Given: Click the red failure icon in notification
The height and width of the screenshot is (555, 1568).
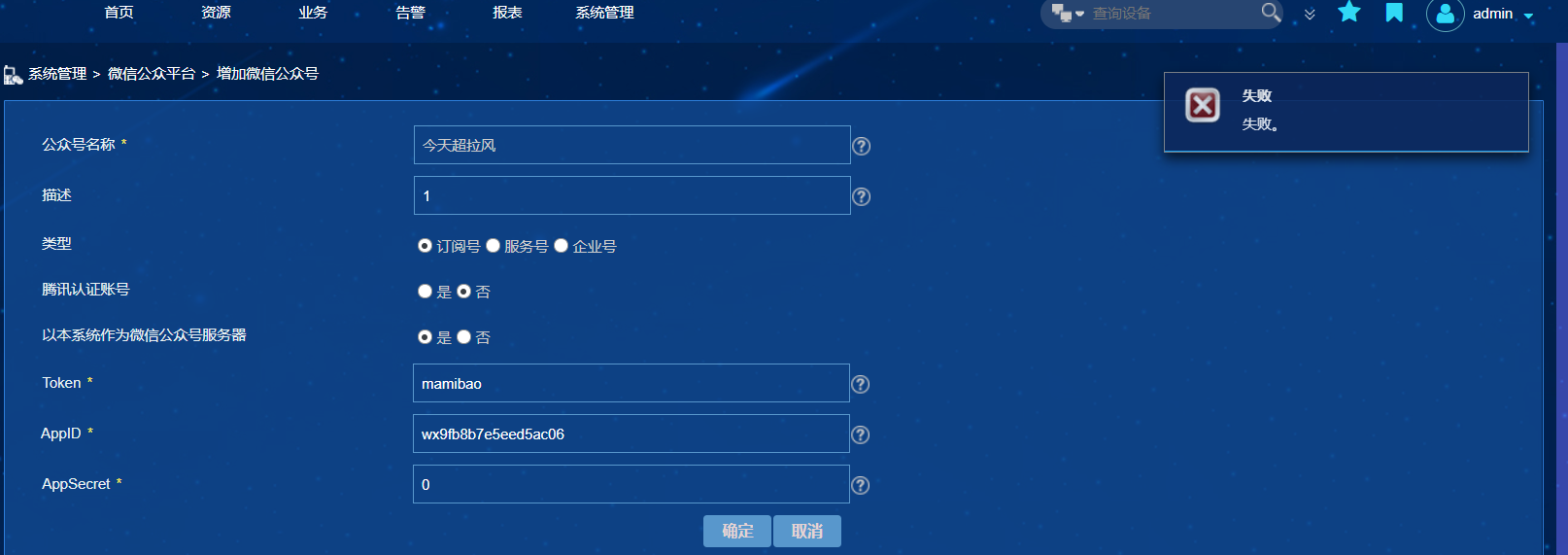Looking at the screenshot, I should point(1203,105).
